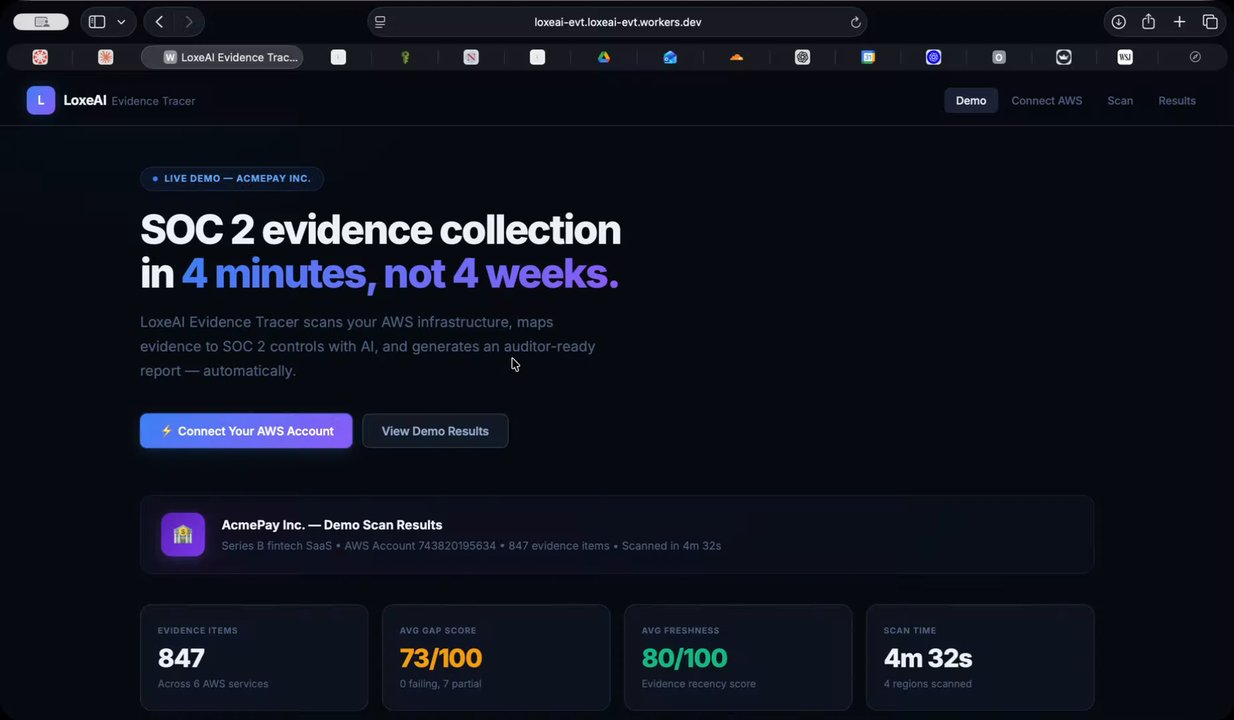Select the Demo nav item
The width and height of the screenshot is (1234, 720).
[x=971, y=100]
